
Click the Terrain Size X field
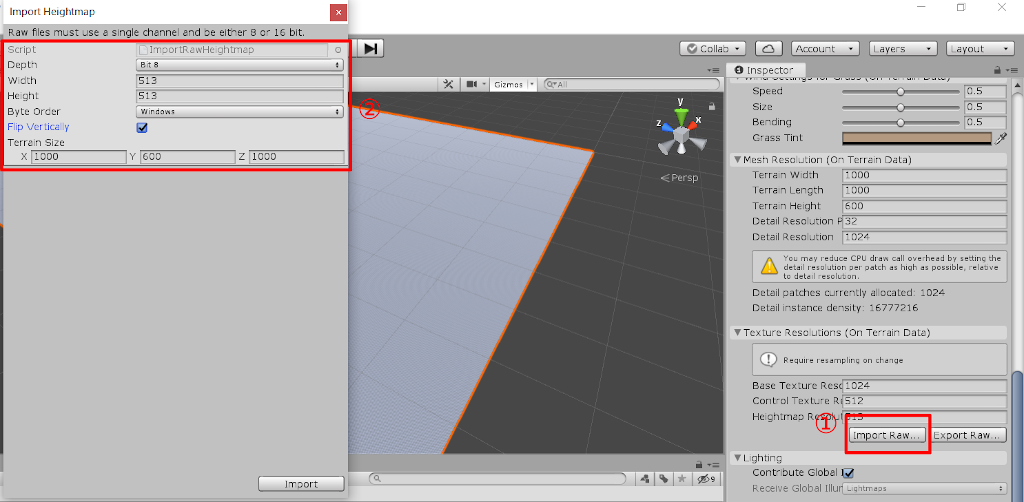(78, 157)
